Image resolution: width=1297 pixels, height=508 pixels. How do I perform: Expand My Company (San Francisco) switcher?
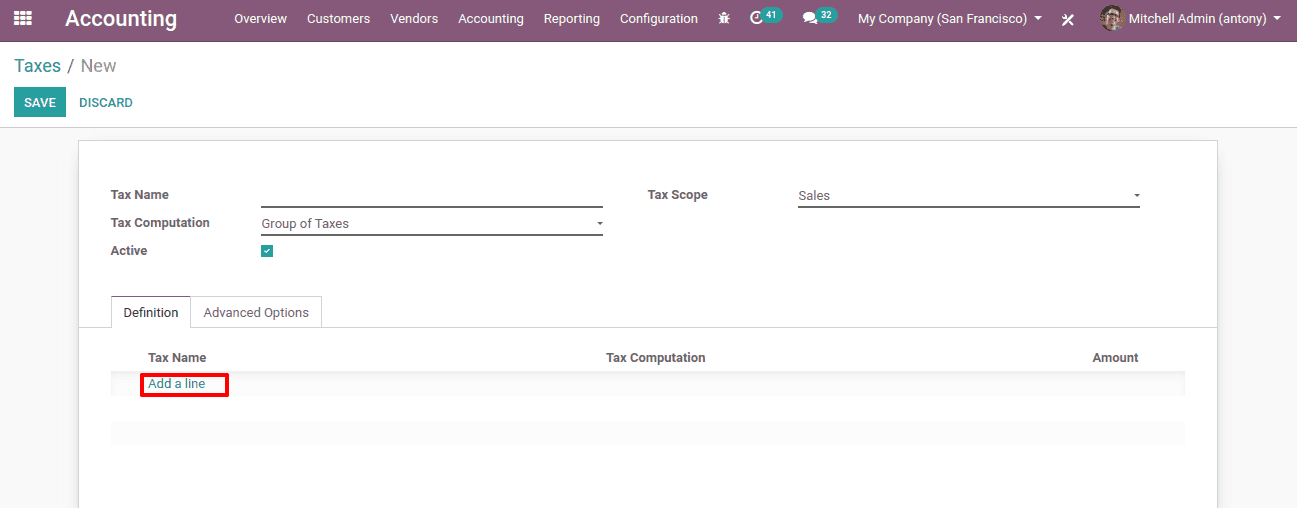(x=950, y=18)
